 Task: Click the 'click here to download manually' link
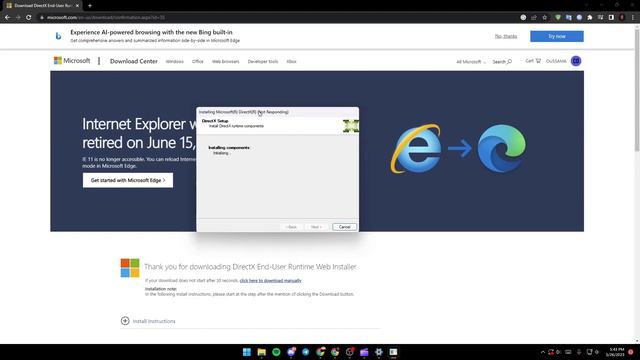pyautogui.click(x=270, y=280)
